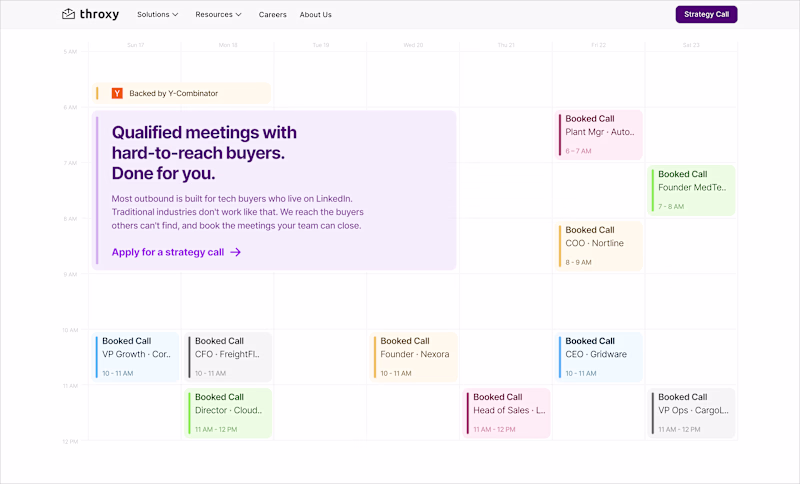Click the 10 AM time label
The image size is (800, 484).
pos(70,330)
